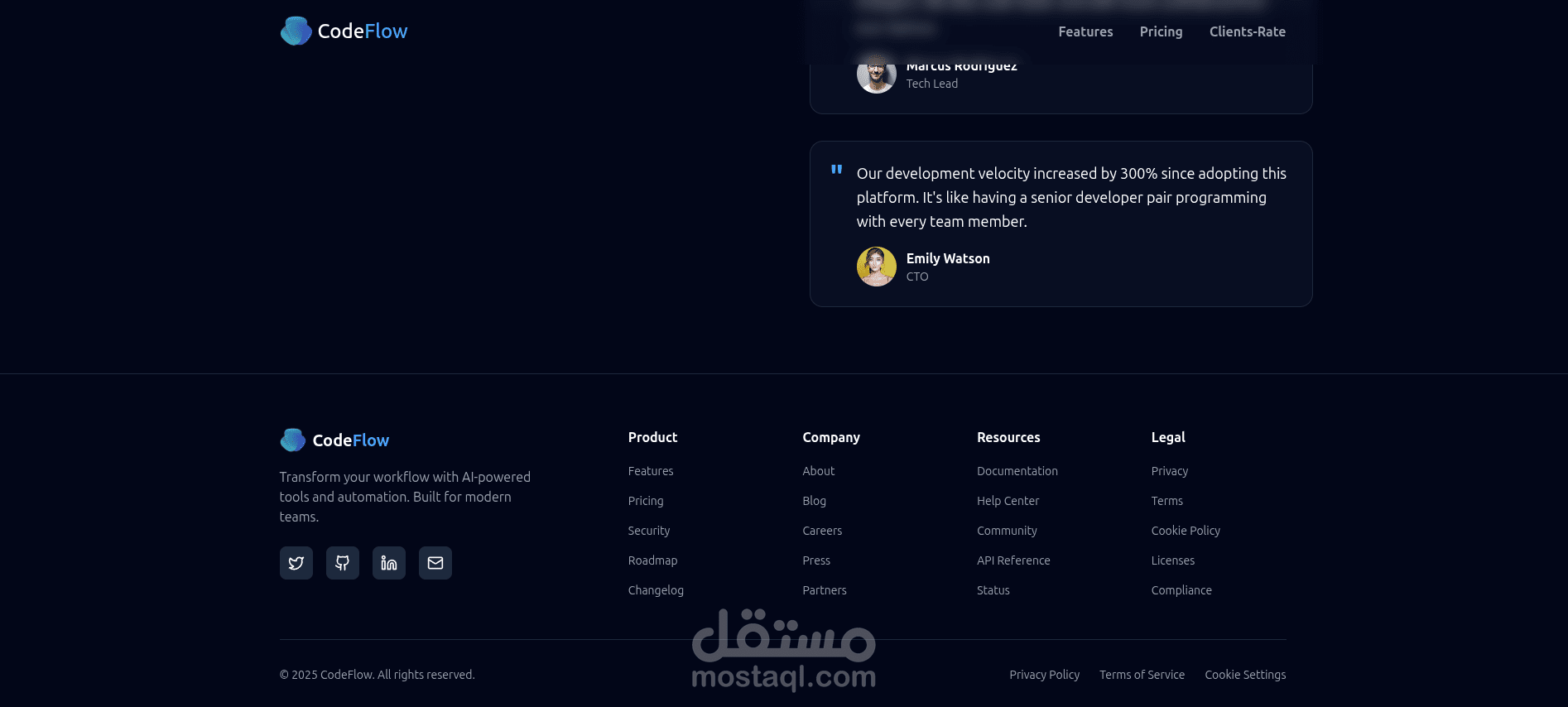Click the Legal column heading

[x=1168, y=437]
